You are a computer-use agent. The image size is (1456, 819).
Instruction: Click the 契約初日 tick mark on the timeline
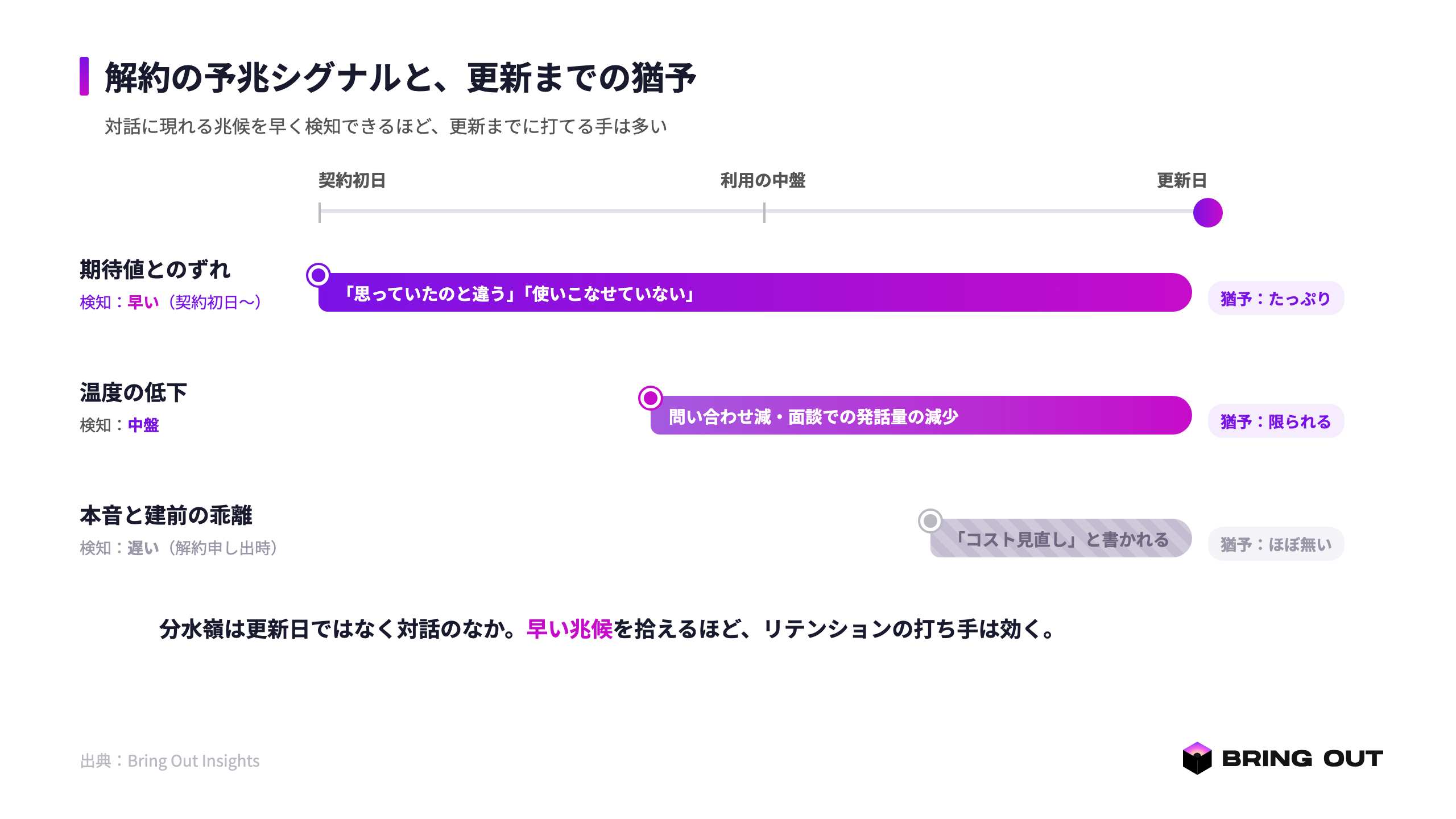click(x=320, y=213)
